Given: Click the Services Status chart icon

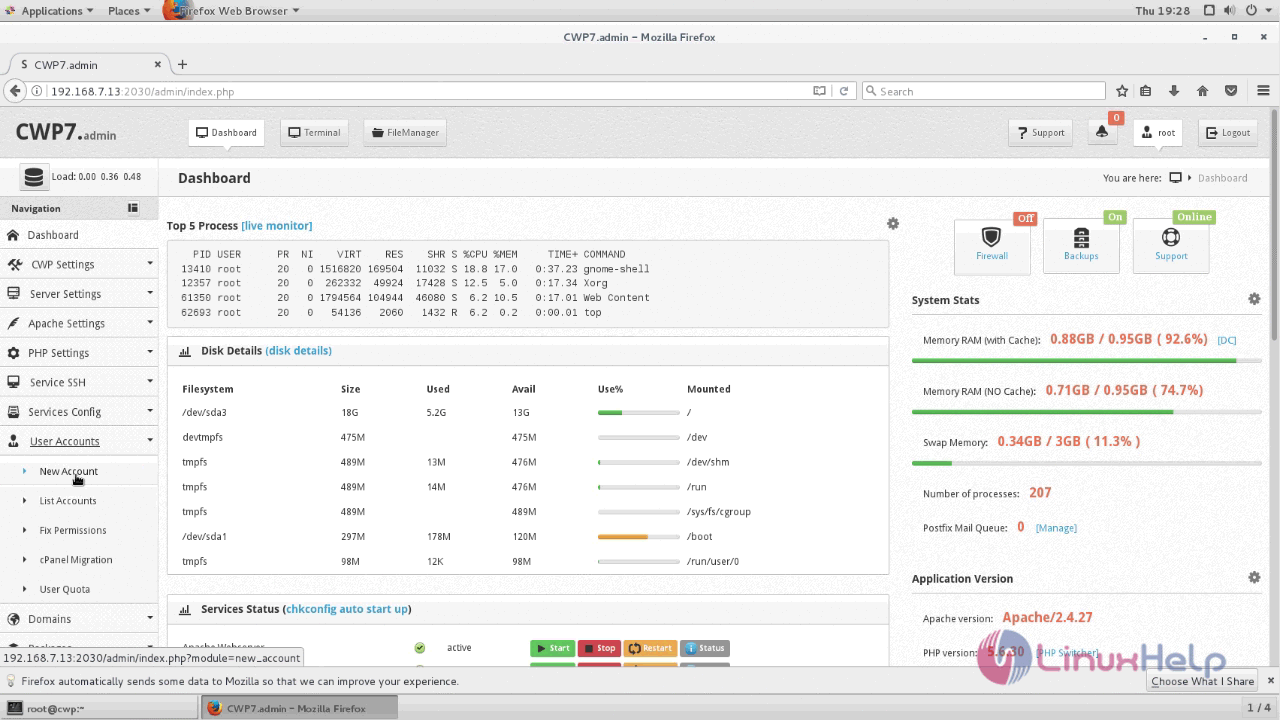Looking at the screenshot, I should coord(185,609).
